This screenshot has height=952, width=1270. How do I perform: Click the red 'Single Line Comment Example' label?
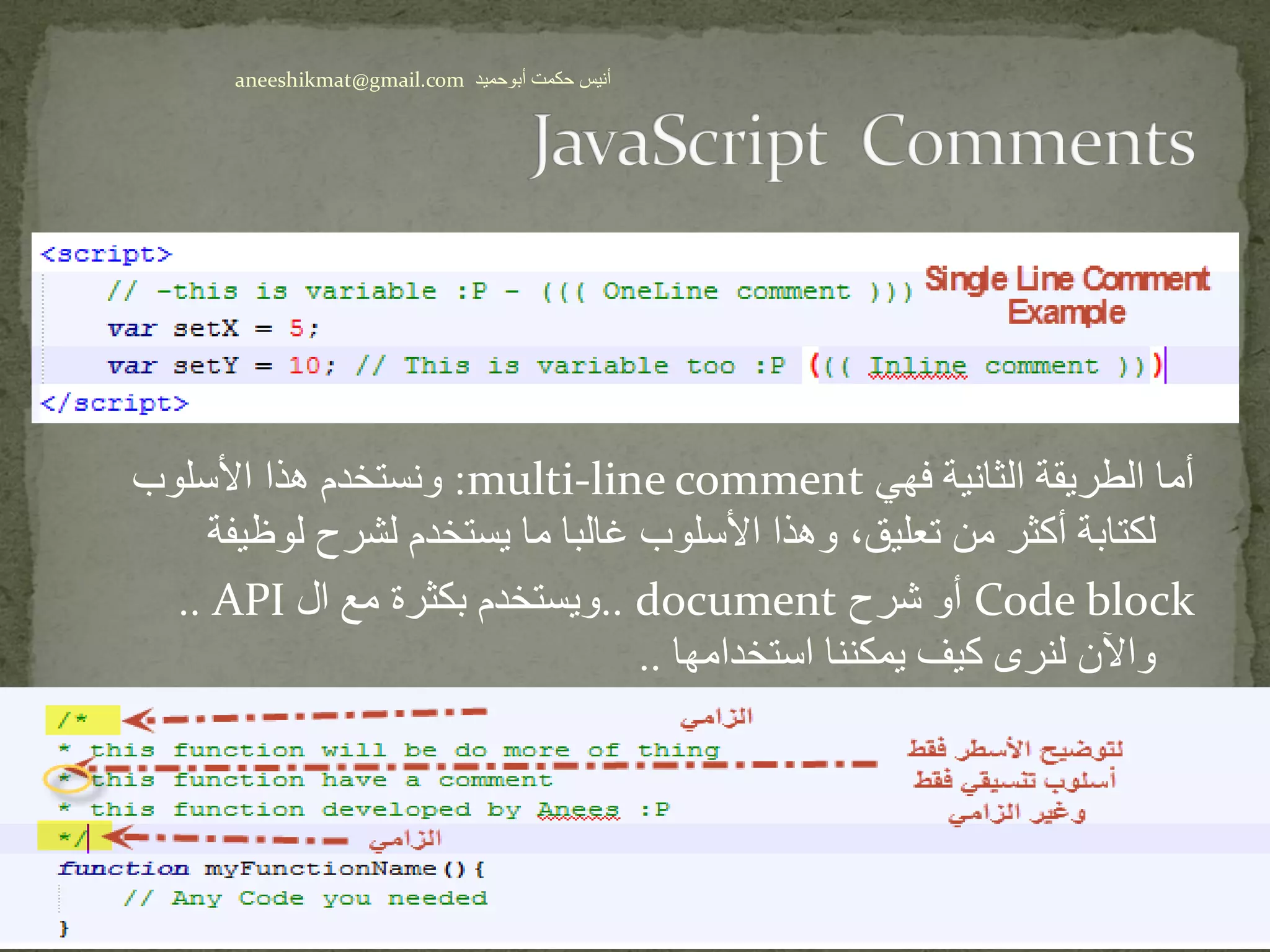pos(1067,296)
